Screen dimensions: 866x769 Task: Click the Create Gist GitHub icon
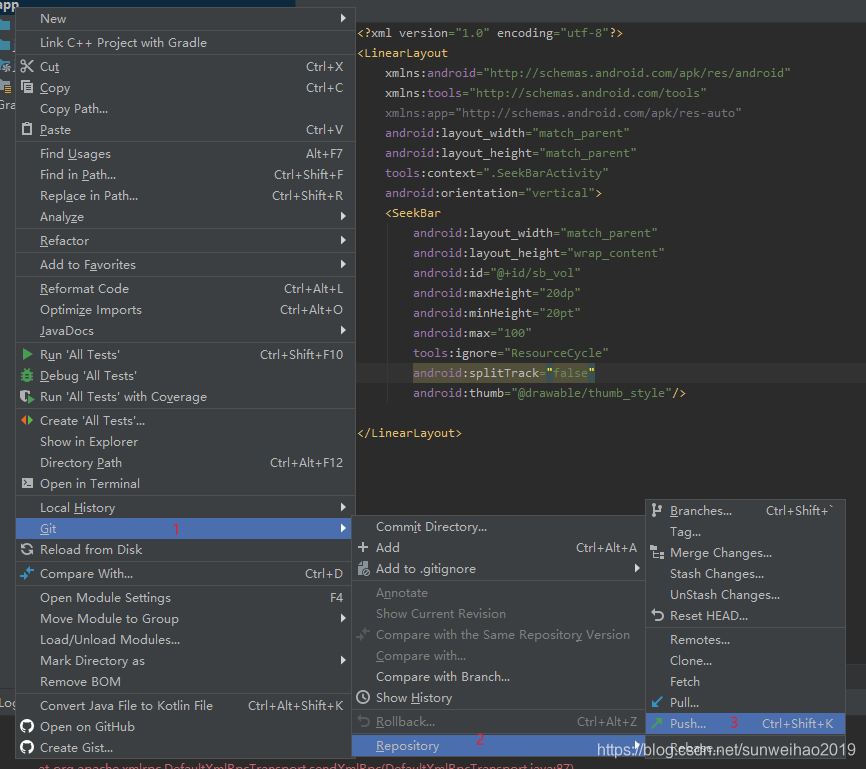pyautogui.click(x=27, y=747)
